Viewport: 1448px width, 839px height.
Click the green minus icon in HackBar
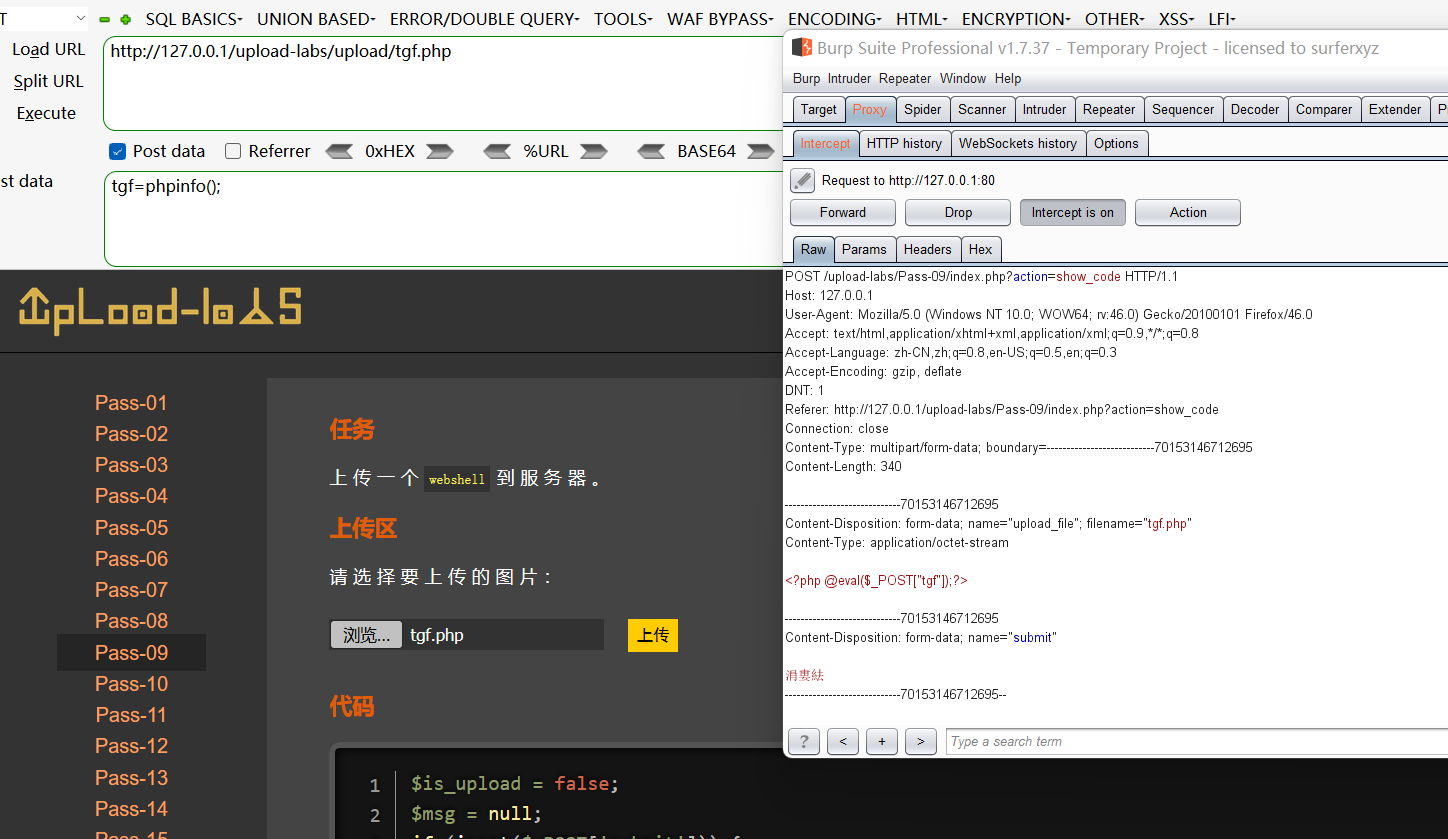pos(105,19)
